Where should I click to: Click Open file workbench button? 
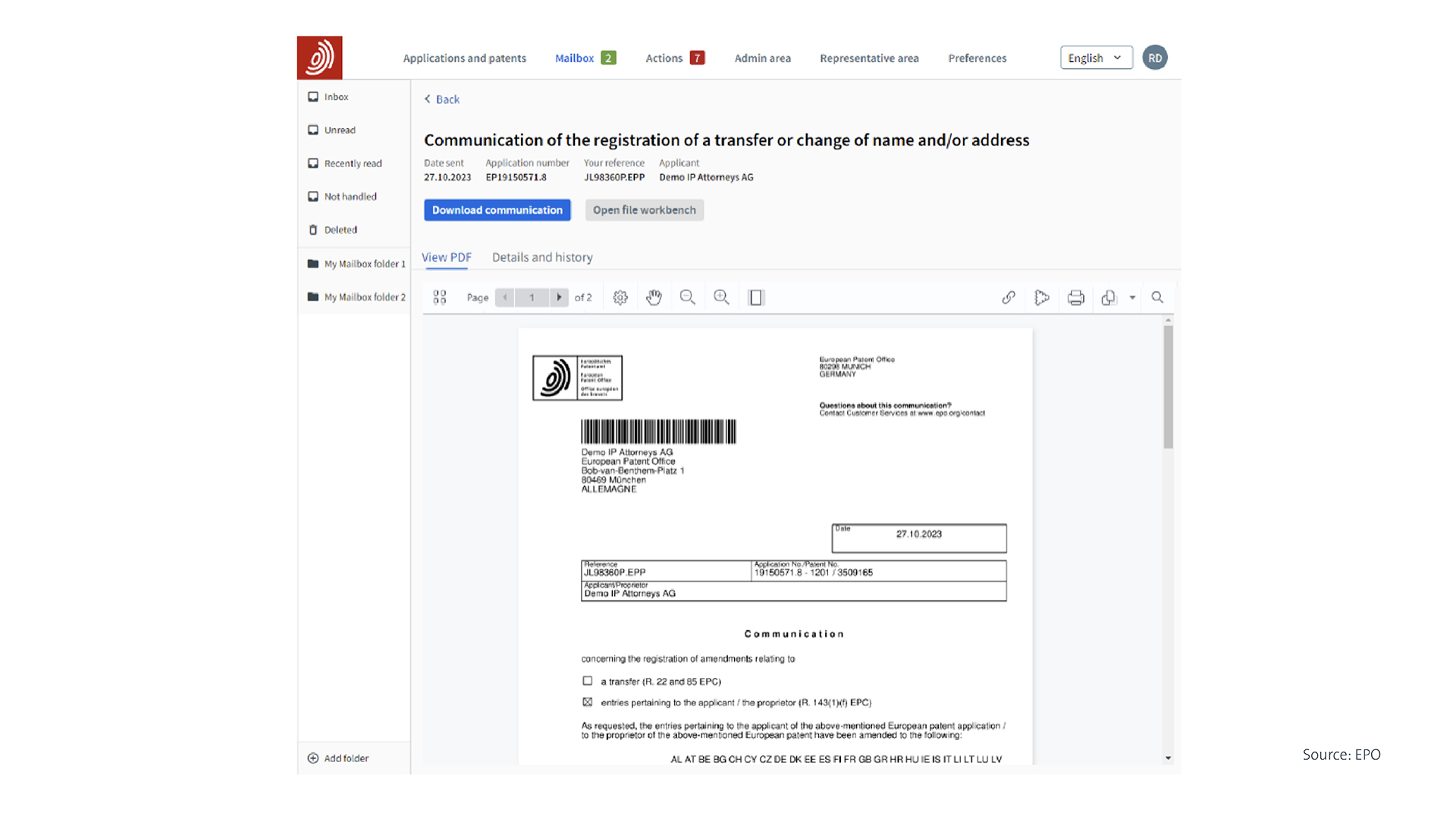[644, 210]
